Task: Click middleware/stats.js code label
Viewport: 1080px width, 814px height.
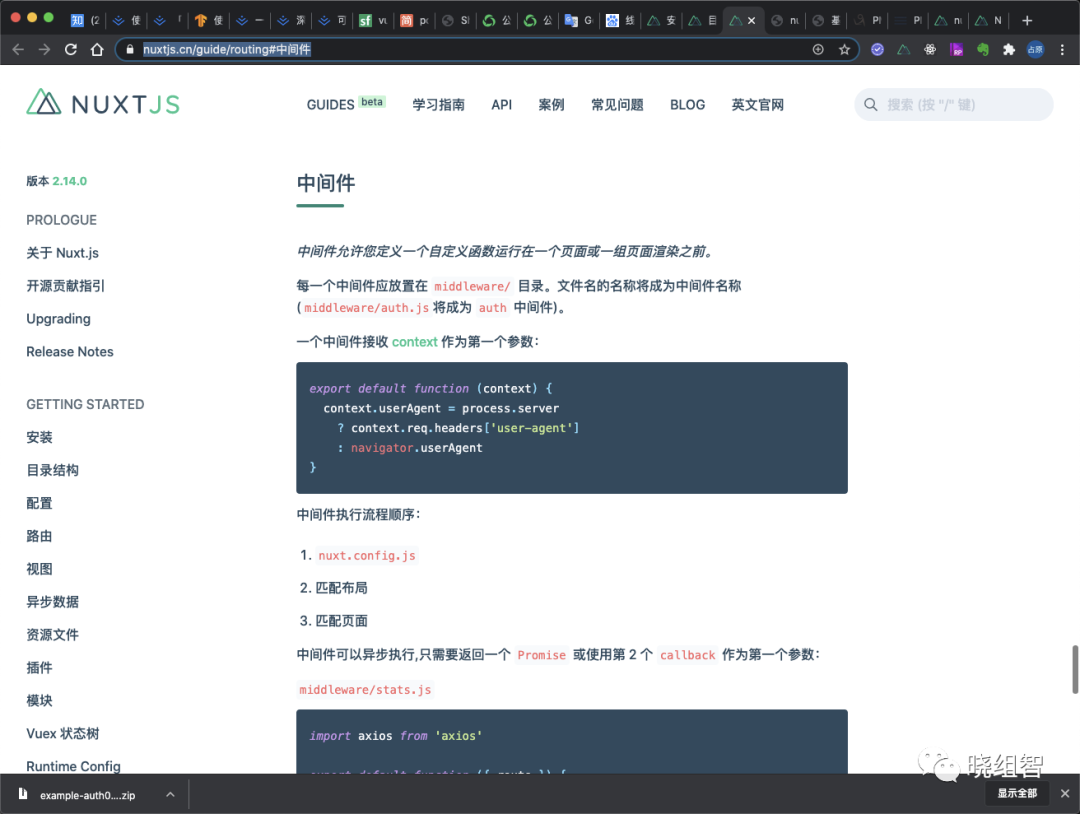Action: pos(365,690)
